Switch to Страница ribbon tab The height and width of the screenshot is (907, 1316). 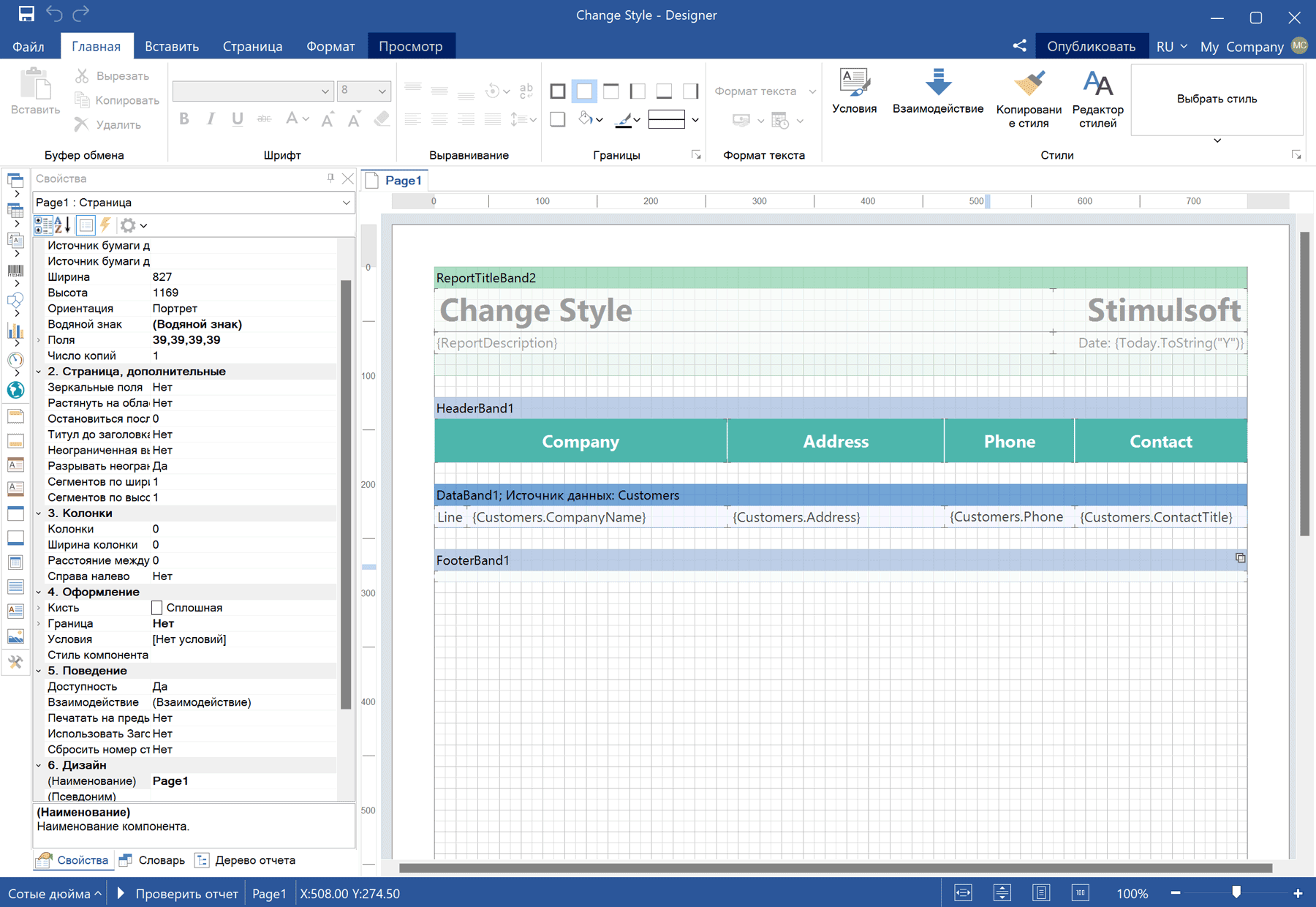[252, 46]
